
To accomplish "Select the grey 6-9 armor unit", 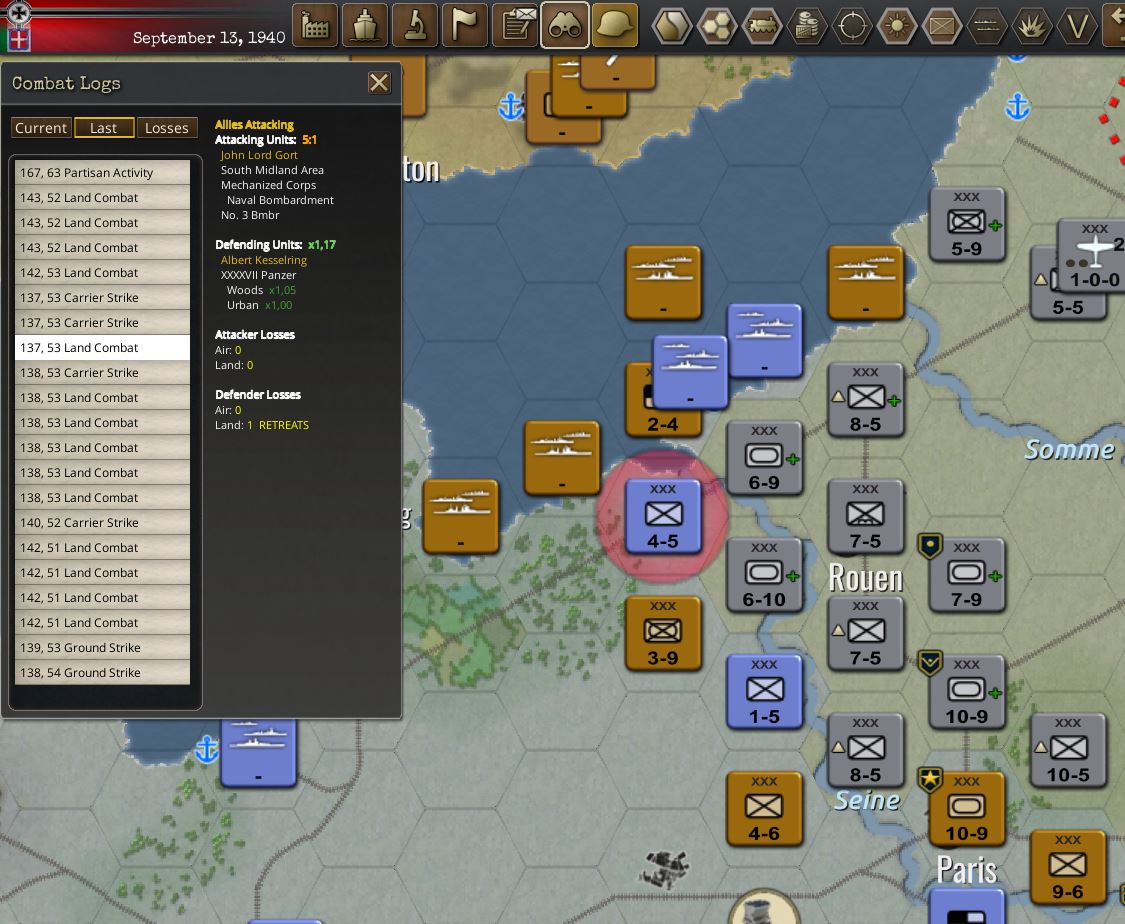I will [x=764, y=458].
